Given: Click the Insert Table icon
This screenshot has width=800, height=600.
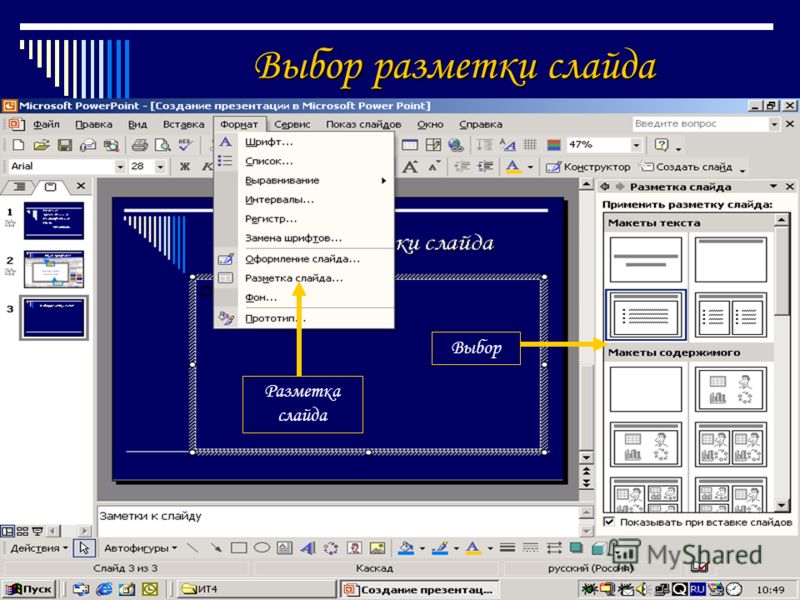Looking at the screenshot, I should (410, 145).
